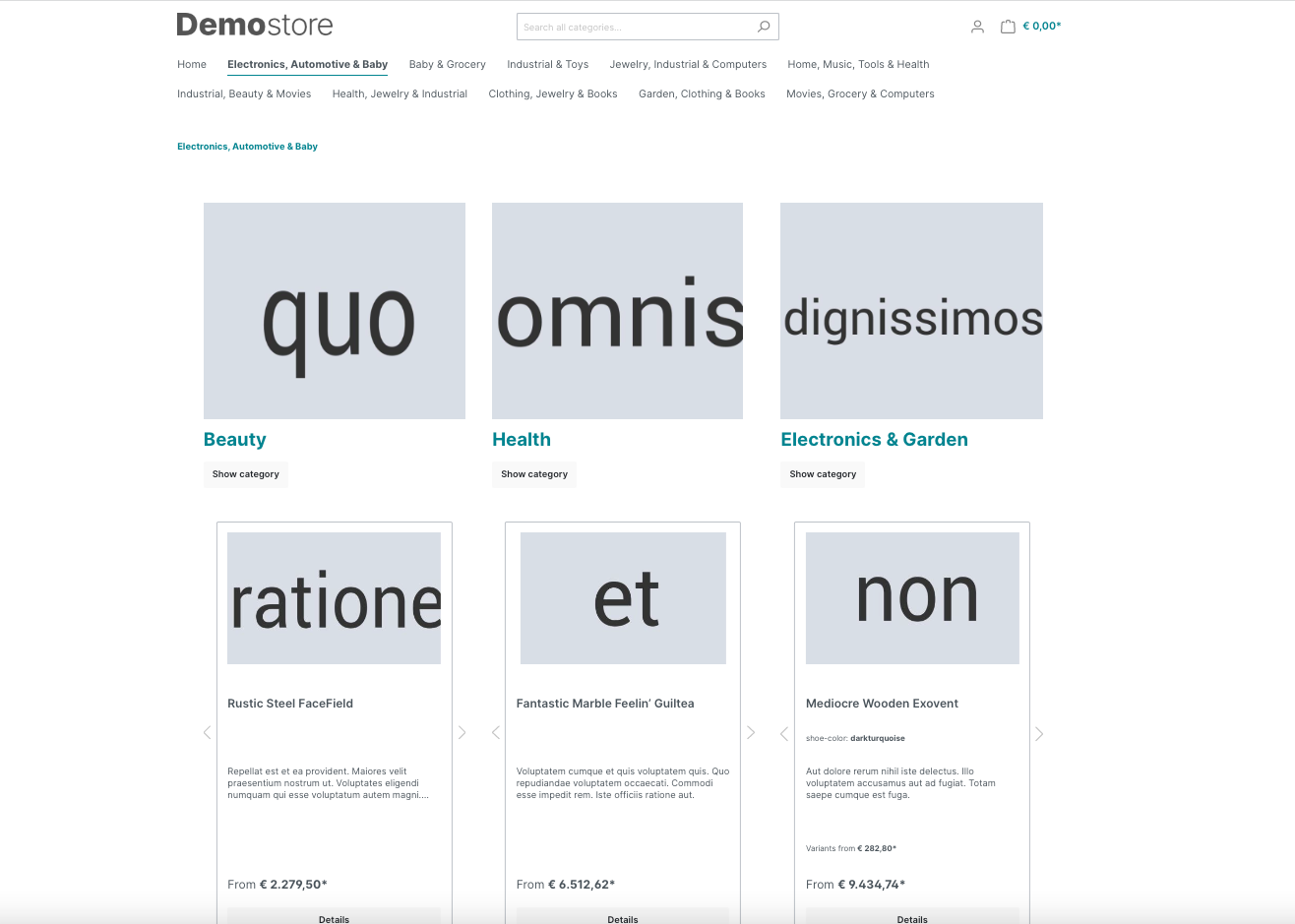Click the price From € 6.512,62*
The height and width of the screenshot is (924, 1295).
click(x=566, y=885)
